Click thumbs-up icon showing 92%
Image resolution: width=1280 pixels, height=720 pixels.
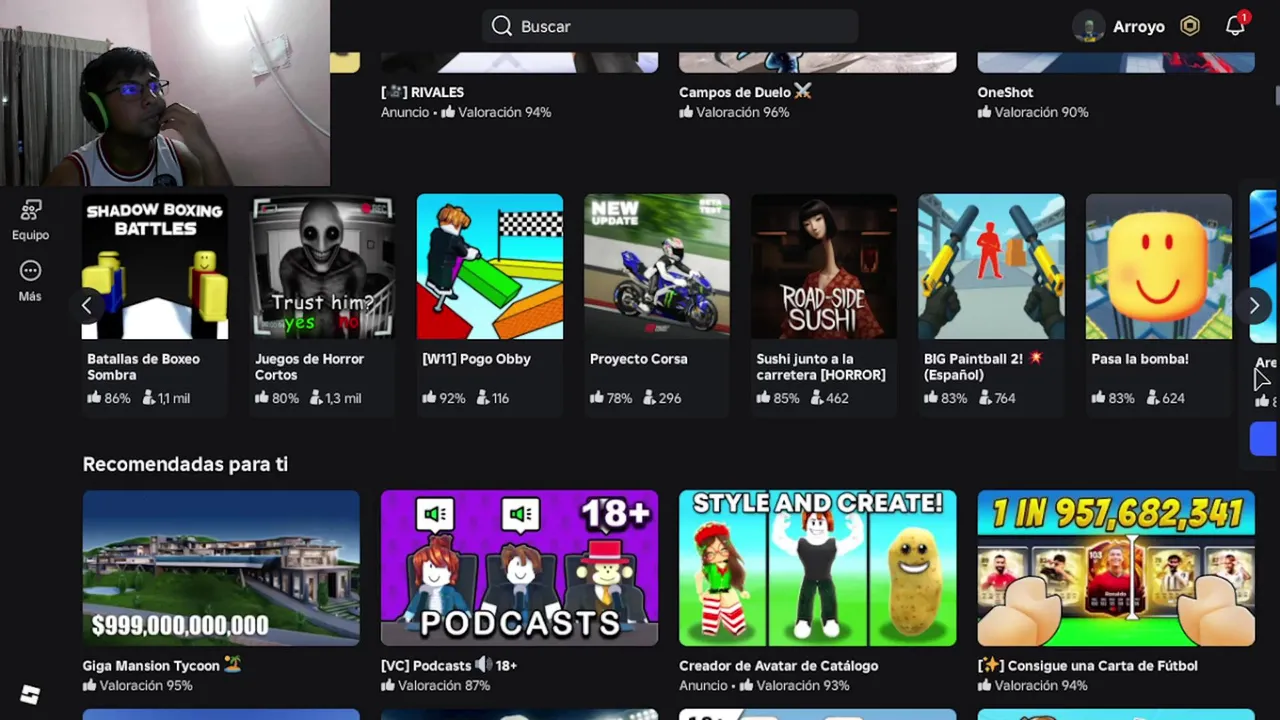[429, 398]
